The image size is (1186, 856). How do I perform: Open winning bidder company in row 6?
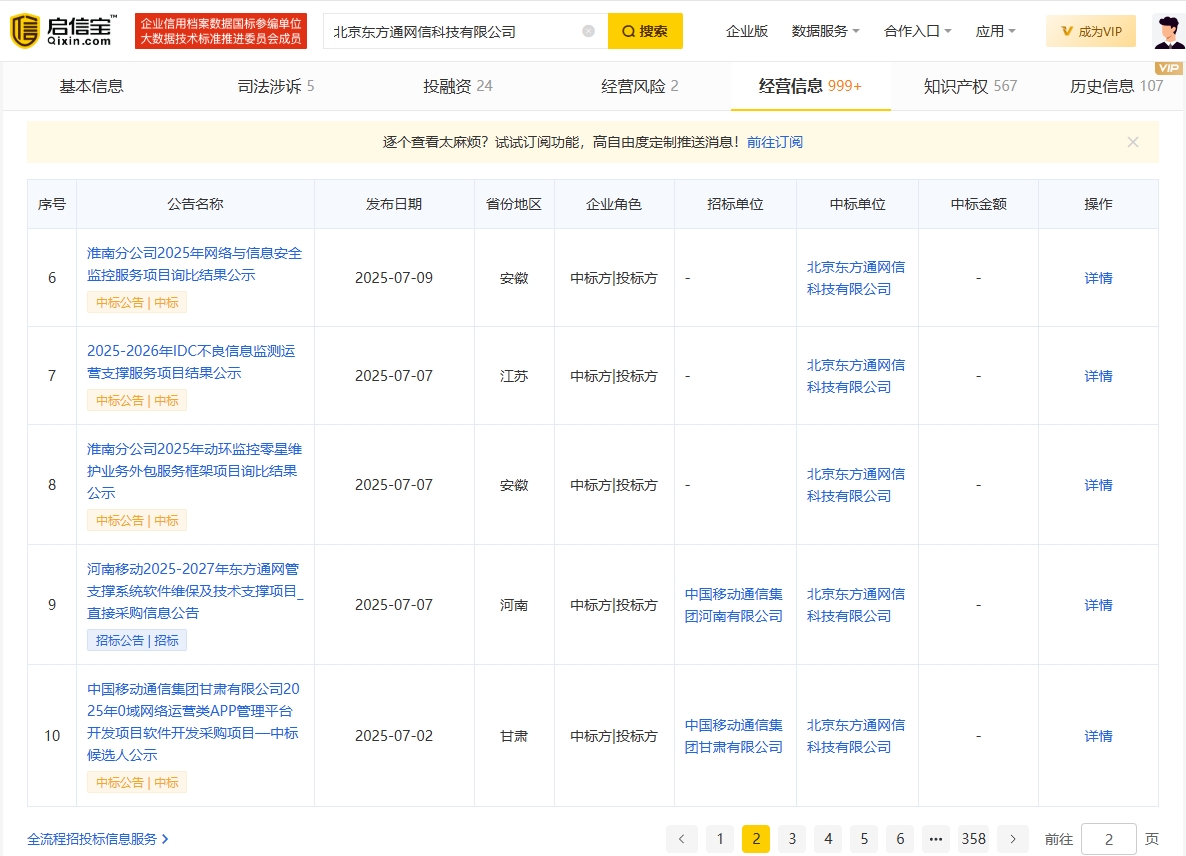[x=856, y=278]
